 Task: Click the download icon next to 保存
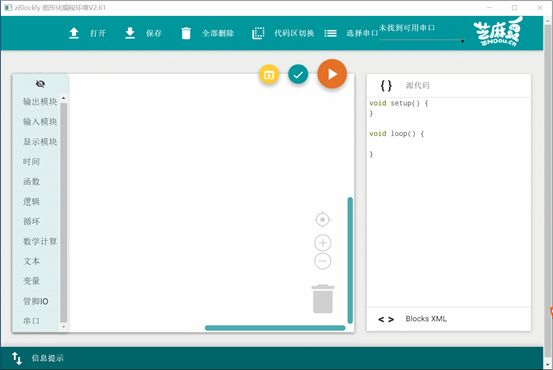coord(130,33)
